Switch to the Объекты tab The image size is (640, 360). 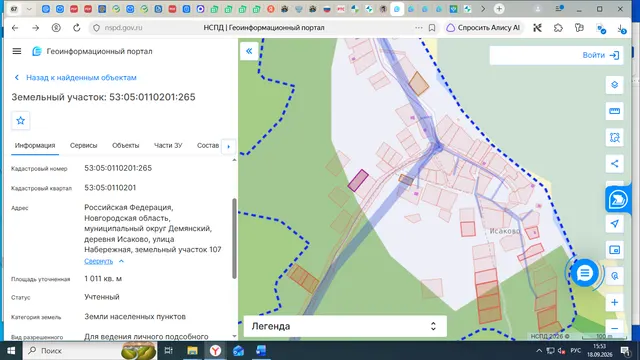click(125, 145)
